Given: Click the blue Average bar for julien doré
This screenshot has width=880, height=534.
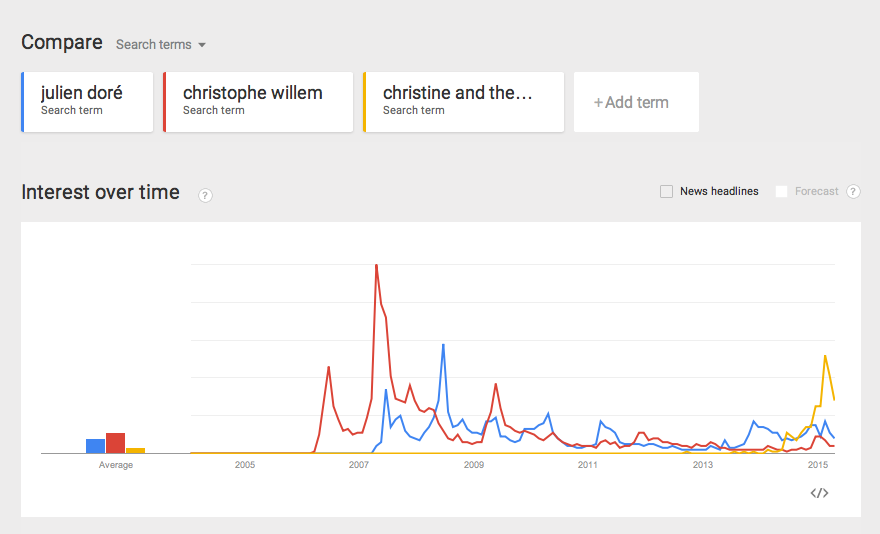Looking at the screenshot, I should click(x=95, y=446).
